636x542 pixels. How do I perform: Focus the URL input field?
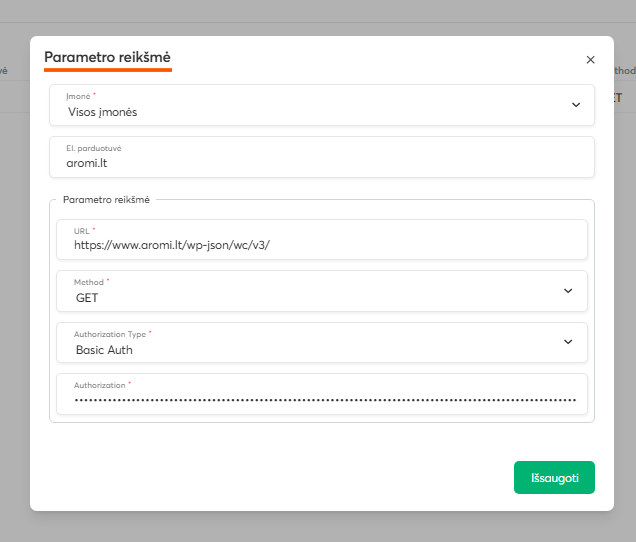[x=320, y=245]
